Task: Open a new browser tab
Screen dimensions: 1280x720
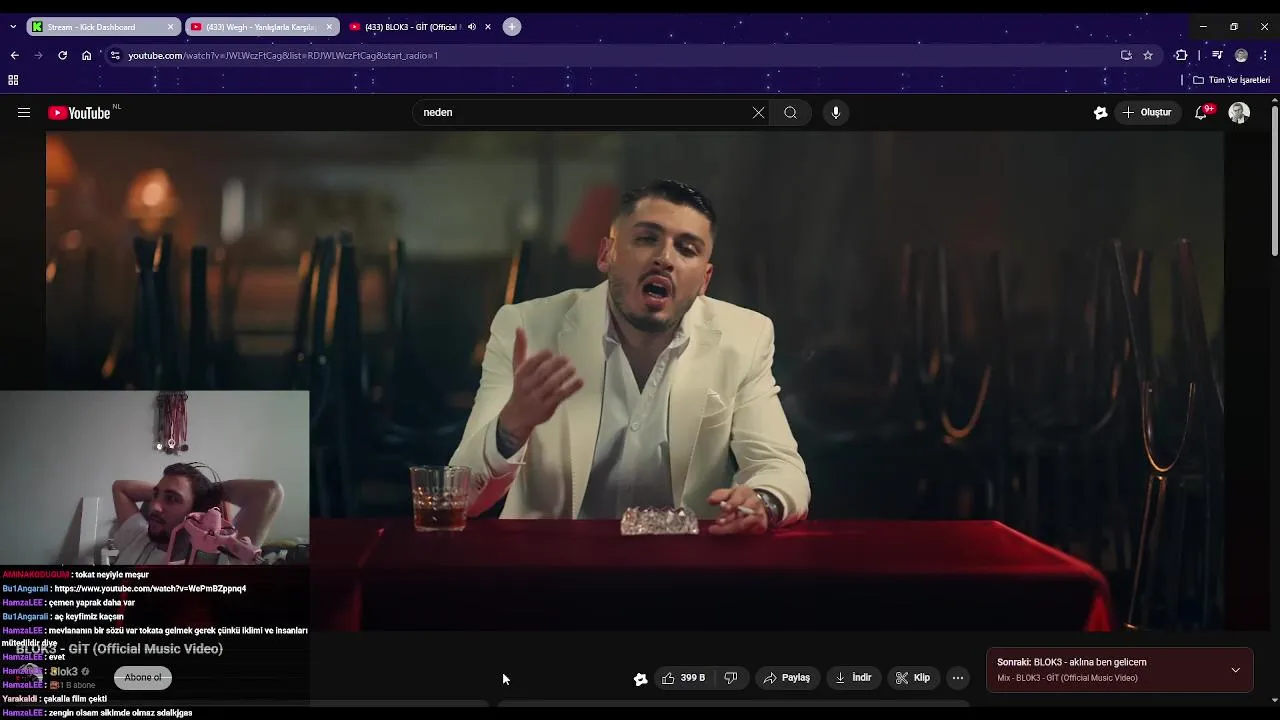Action: [x=512, y=27]
